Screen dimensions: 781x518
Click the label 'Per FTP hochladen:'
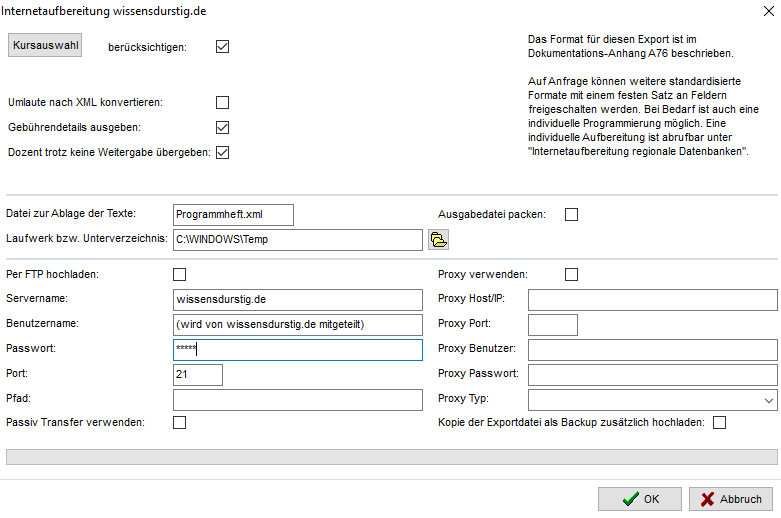click(52, 274)
